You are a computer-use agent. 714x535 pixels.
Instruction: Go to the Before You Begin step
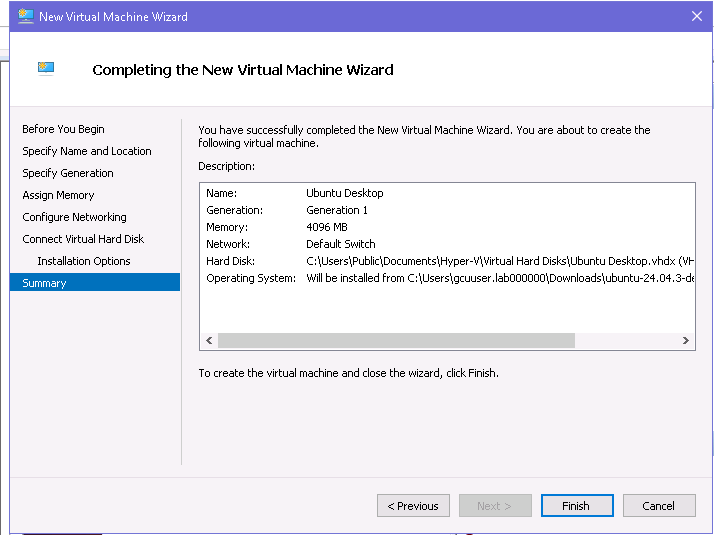63,129
